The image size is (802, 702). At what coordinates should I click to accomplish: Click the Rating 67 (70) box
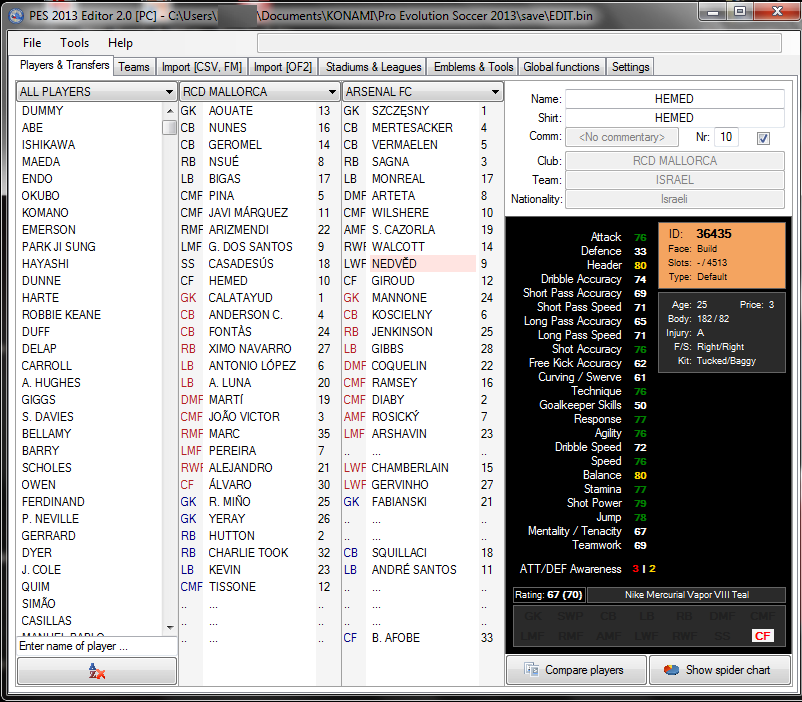click(549, 595)
